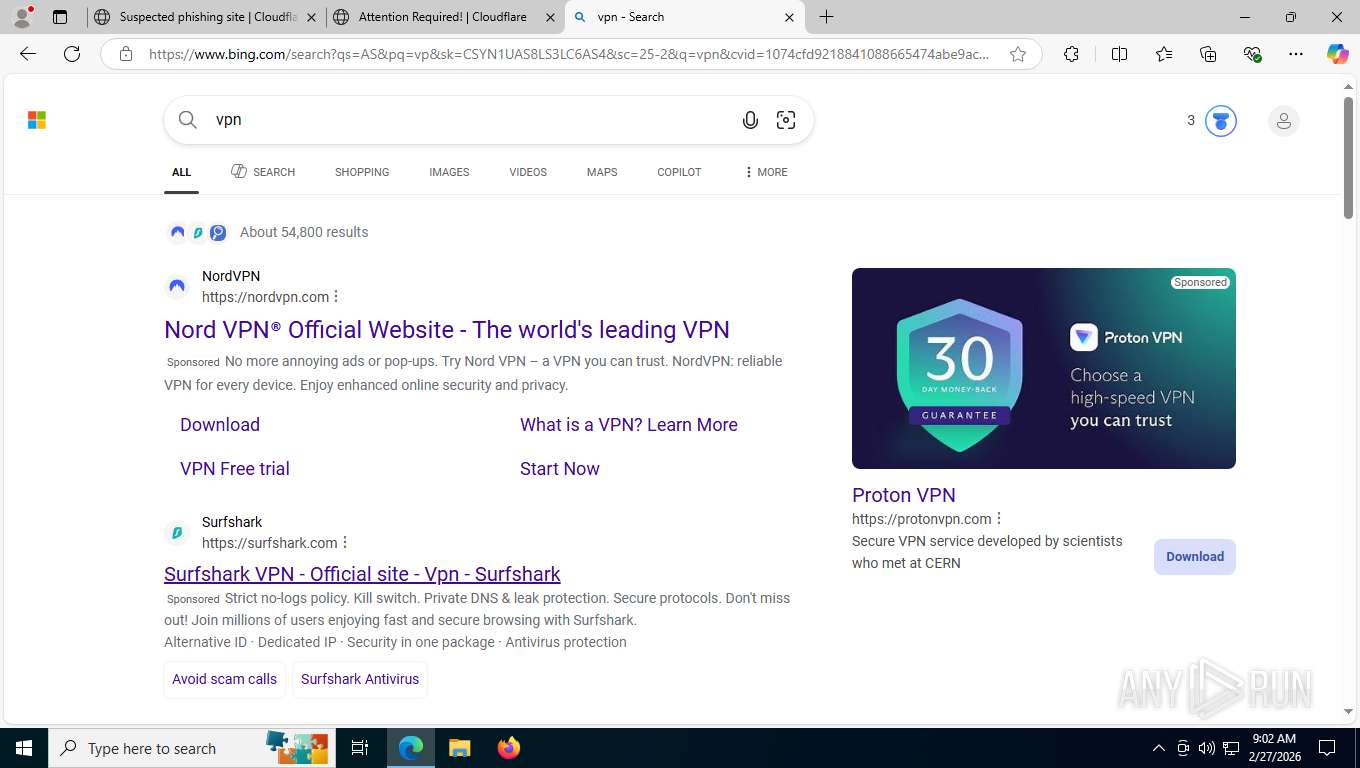Open the IMAGES results tab
Viewport: 1360px width, 768px height.
449,172
